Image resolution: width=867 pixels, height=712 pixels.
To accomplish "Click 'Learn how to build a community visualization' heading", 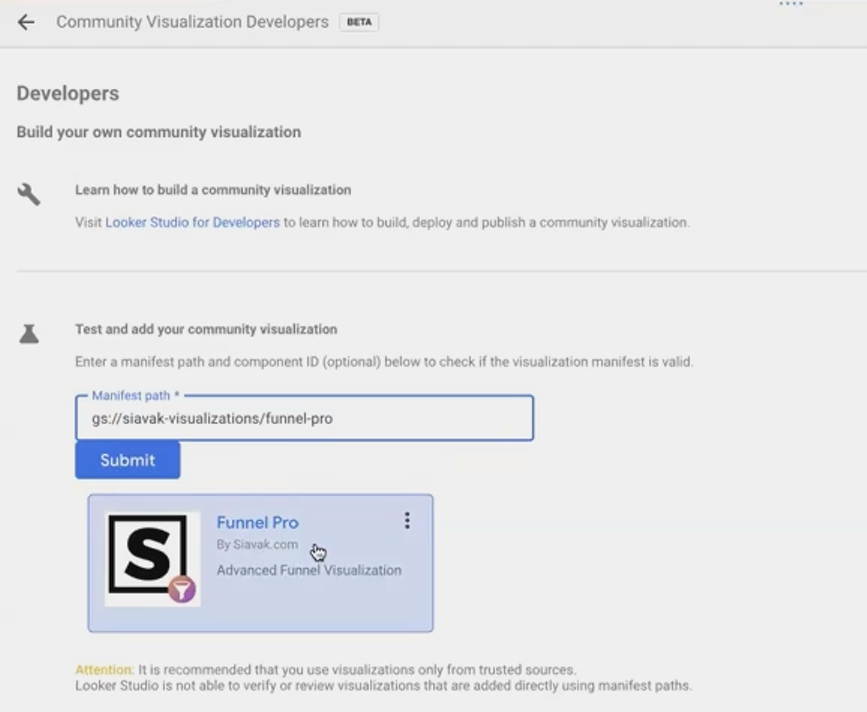I will 213,190.
